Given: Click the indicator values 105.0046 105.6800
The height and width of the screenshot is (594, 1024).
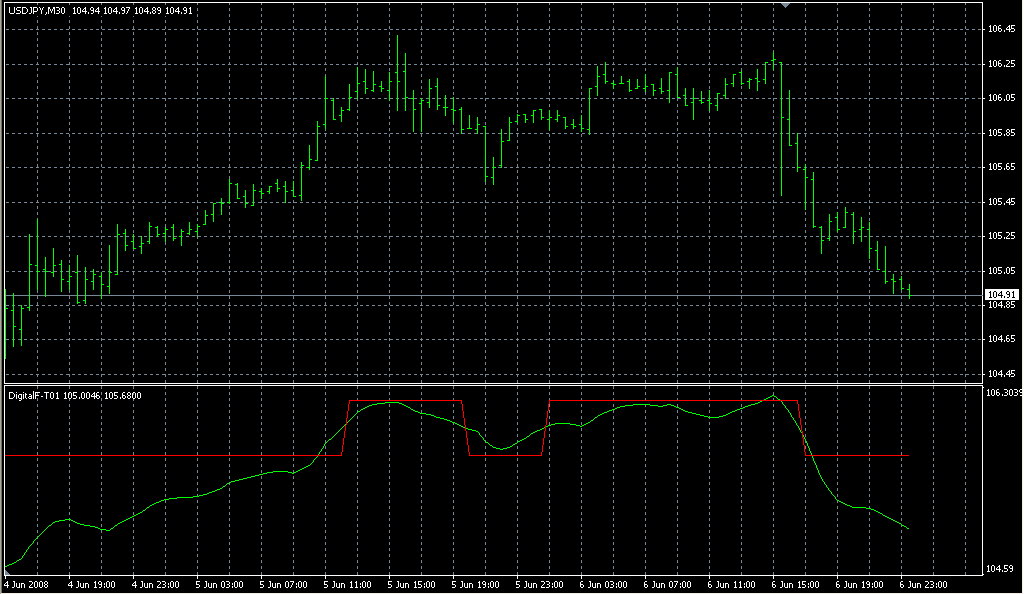Looking at the screenshot, I should (103, 396).
